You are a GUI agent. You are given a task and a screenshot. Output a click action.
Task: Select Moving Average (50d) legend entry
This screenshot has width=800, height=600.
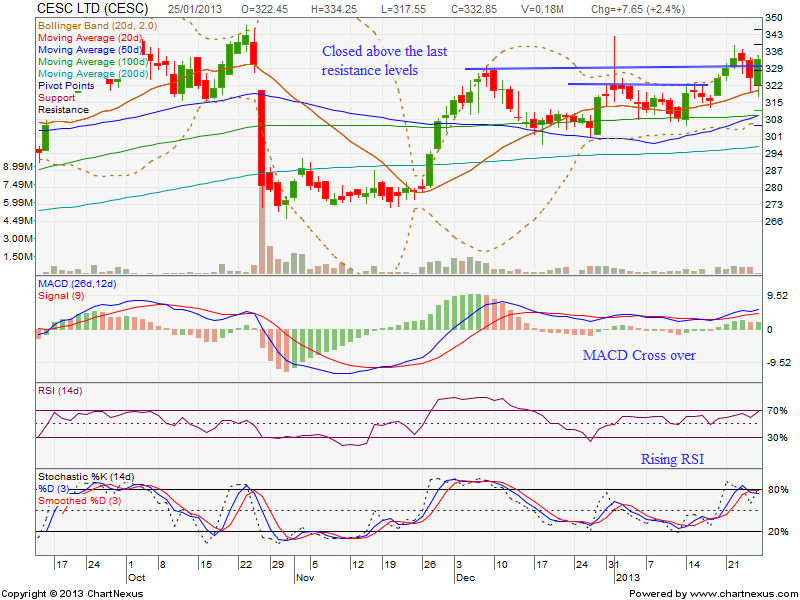[x=90, y=49]
